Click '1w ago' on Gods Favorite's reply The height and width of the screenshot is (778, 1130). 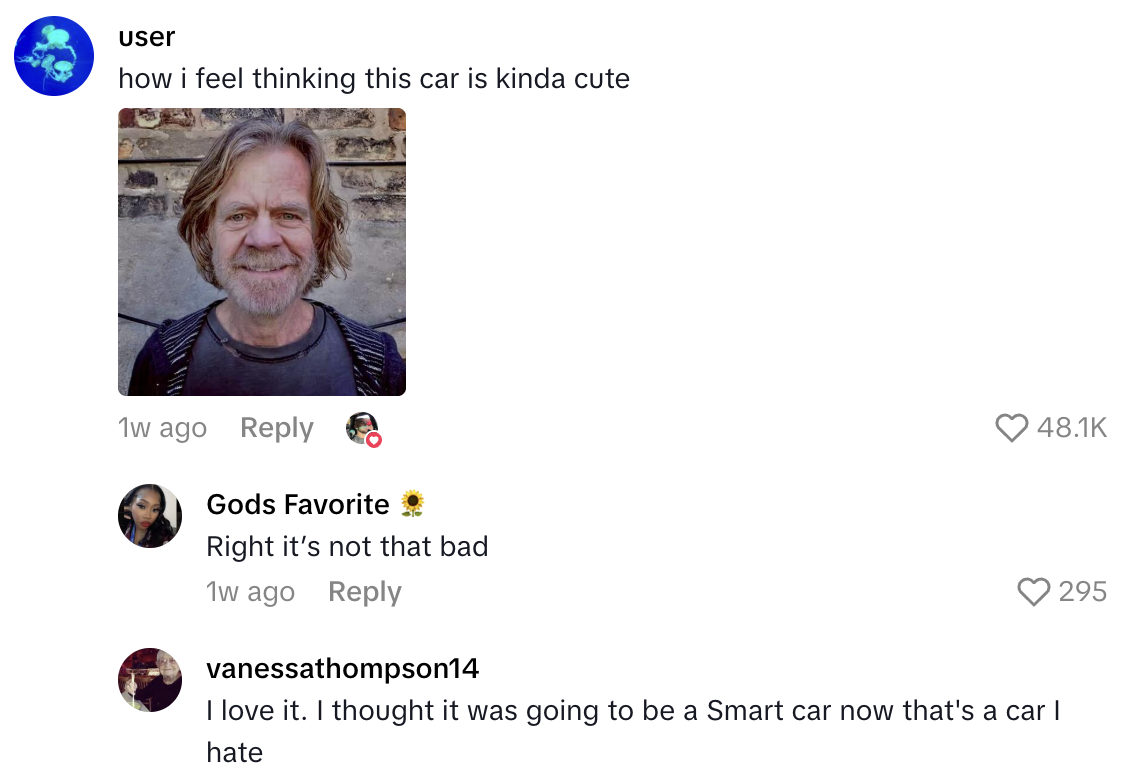click(x=251, y=592)
